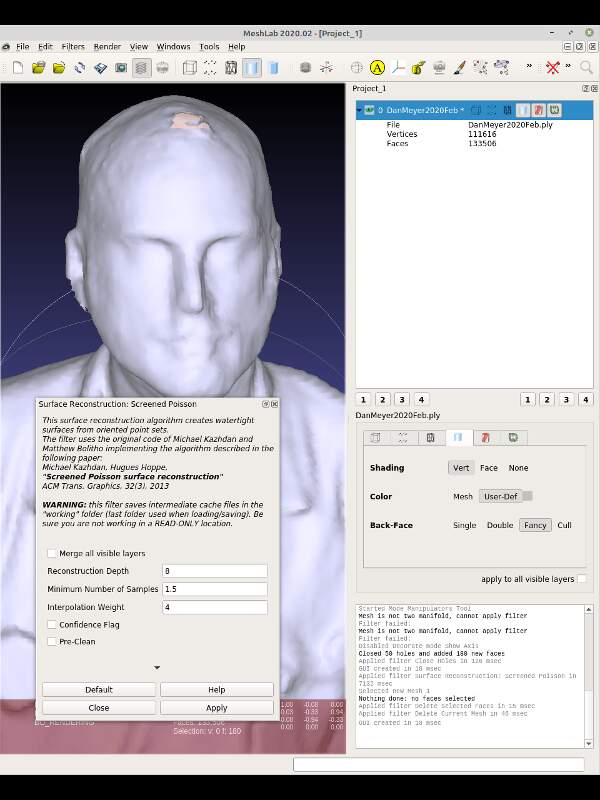Screen dimensions: 600x800
Task: Choose Single back-face mode
Action: click(464, 525)
